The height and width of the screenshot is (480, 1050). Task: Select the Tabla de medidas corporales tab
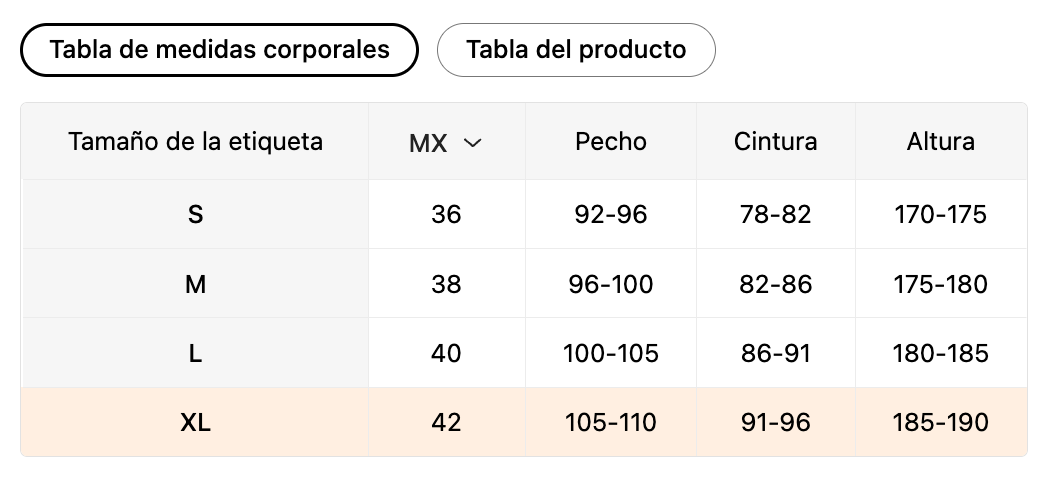219,50
